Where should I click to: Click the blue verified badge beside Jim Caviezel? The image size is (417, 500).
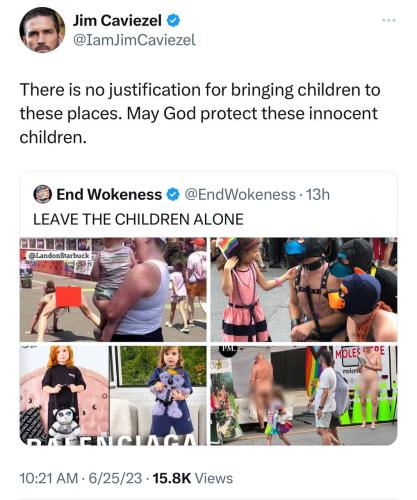click(173, 21)
